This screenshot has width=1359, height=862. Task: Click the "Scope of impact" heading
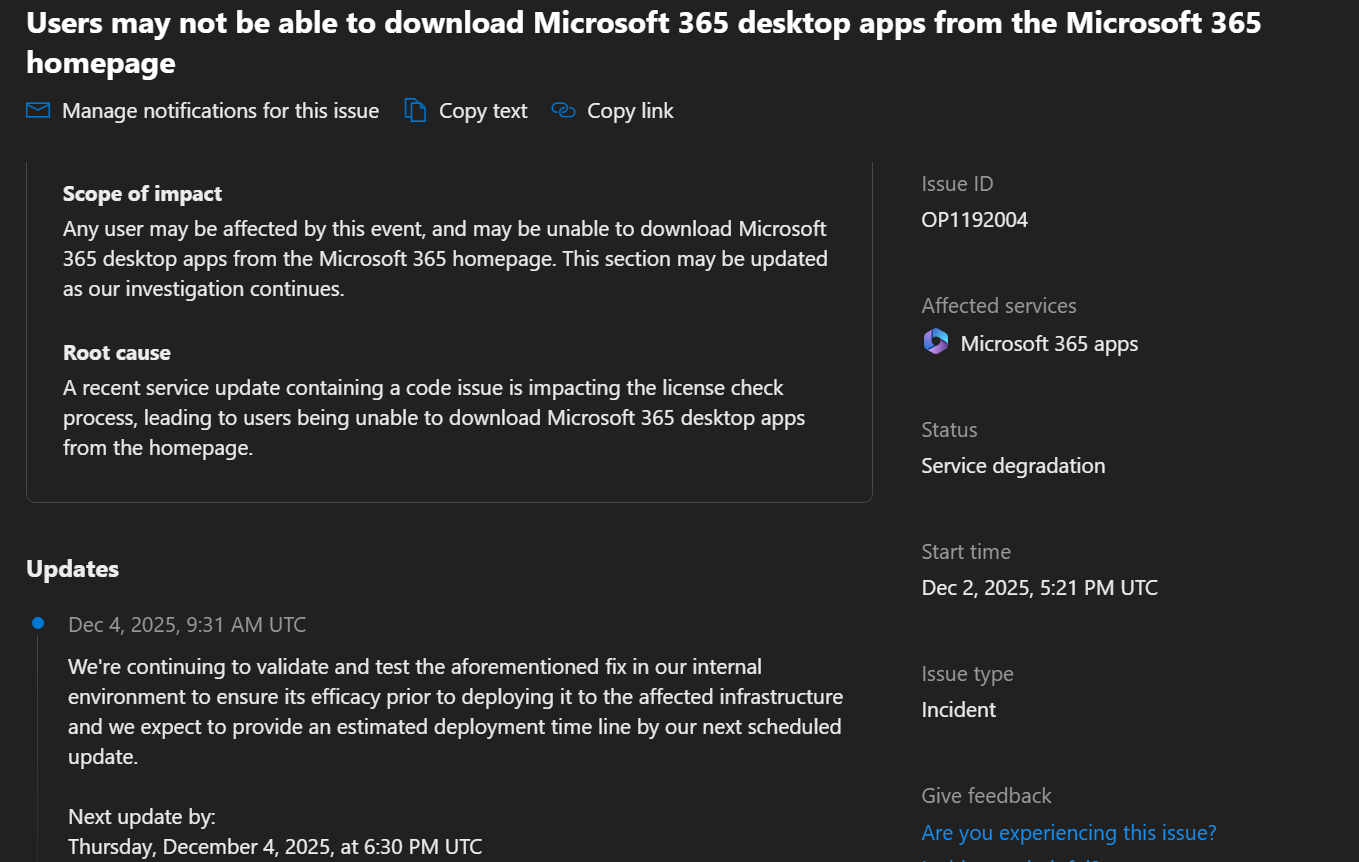coord(143,194)
